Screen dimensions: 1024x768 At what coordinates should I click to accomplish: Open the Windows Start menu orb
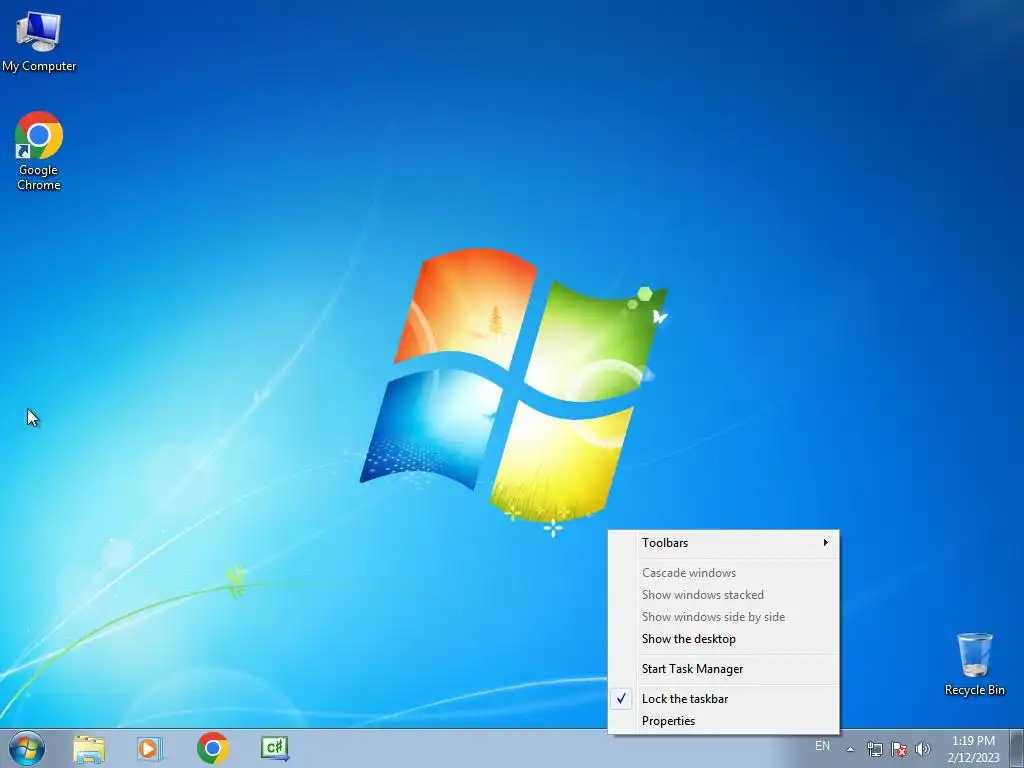tap(27, 748)
